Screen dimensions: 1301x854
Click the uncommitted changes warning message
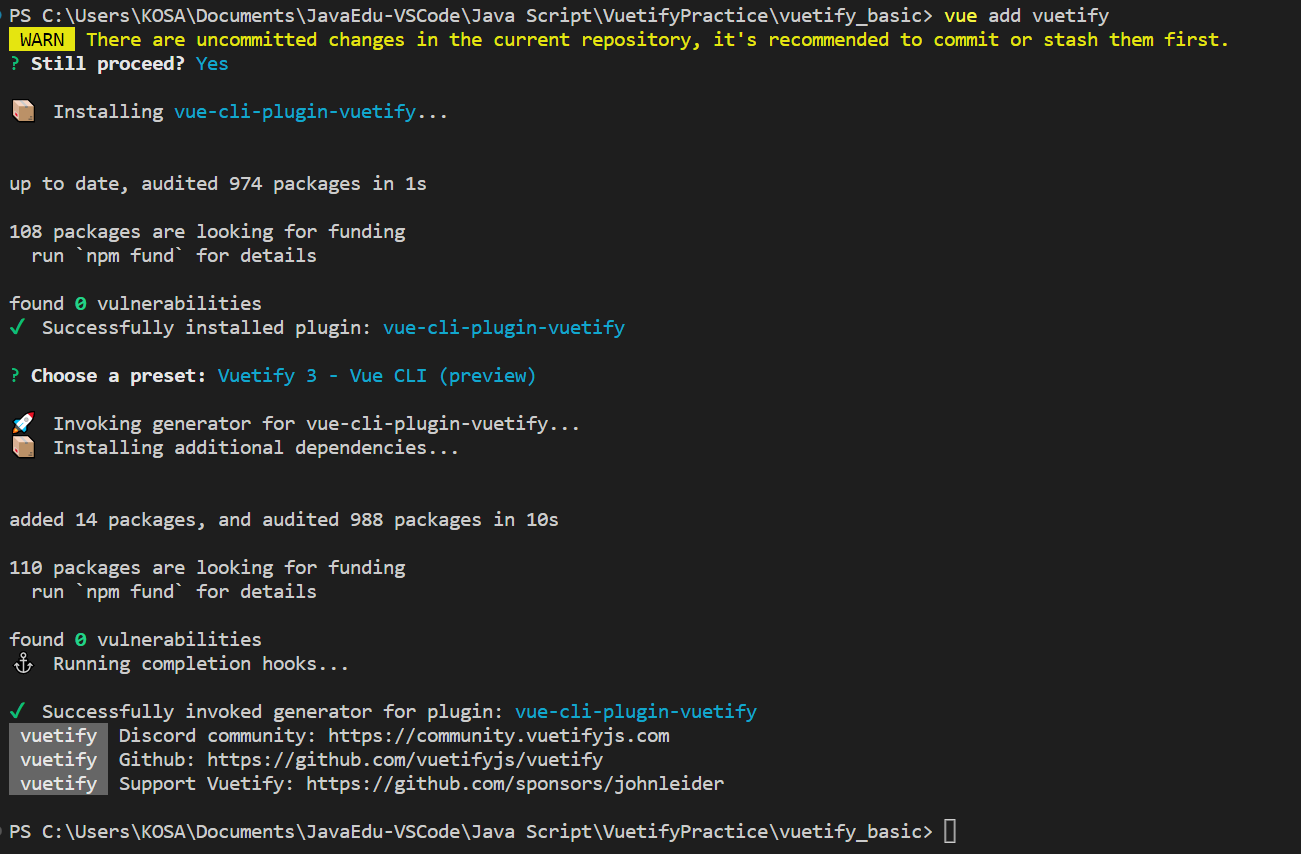point(657,40)
